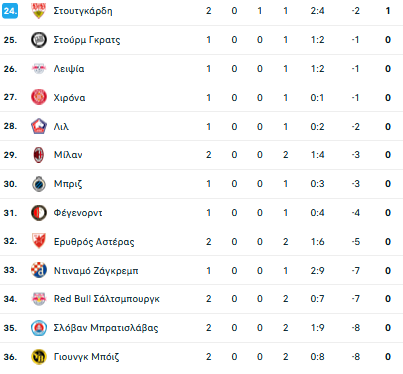
Task: Open the Στουτγκάρδη team link
Action: [83, 11]
